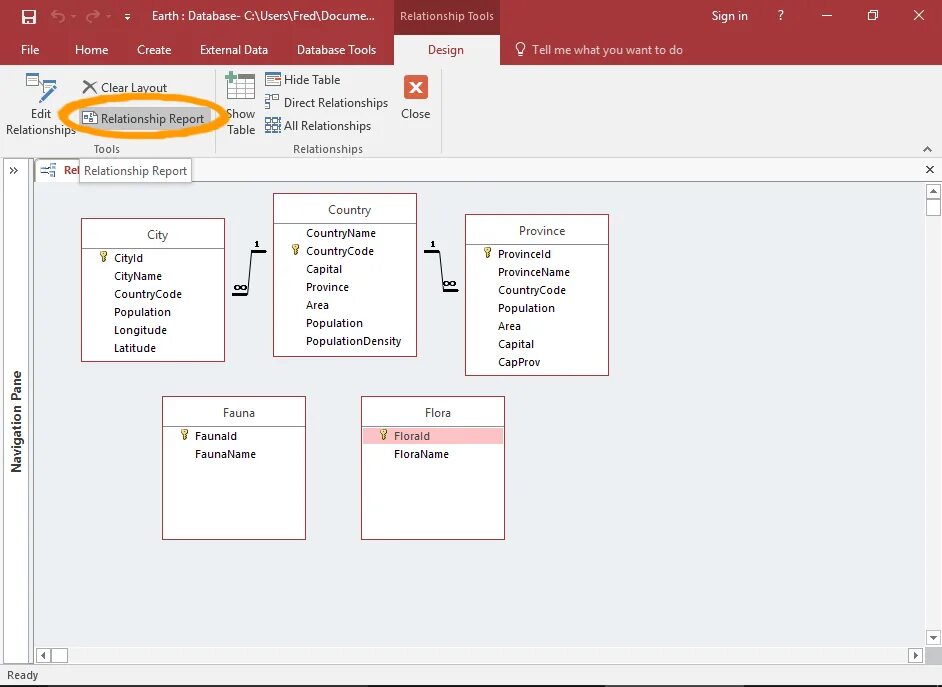Show Direct Relationships
Image resolution: width=942 pixels, height=687 pixels.
pyautogui.click(x=327, y=103)
